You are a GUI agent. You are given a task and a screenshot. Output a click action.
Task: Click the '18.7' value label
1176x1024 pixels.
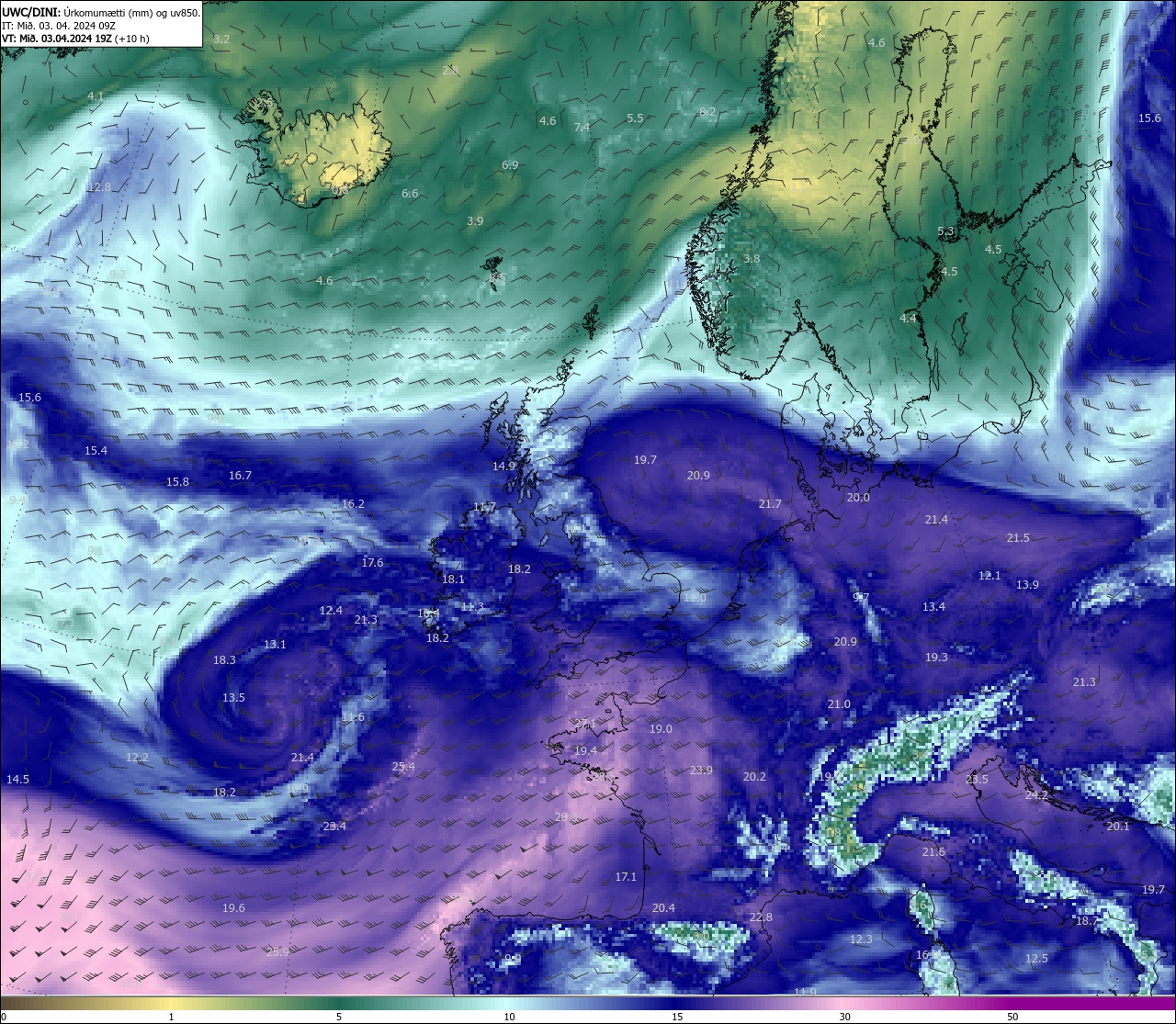tap(1087, 921)
